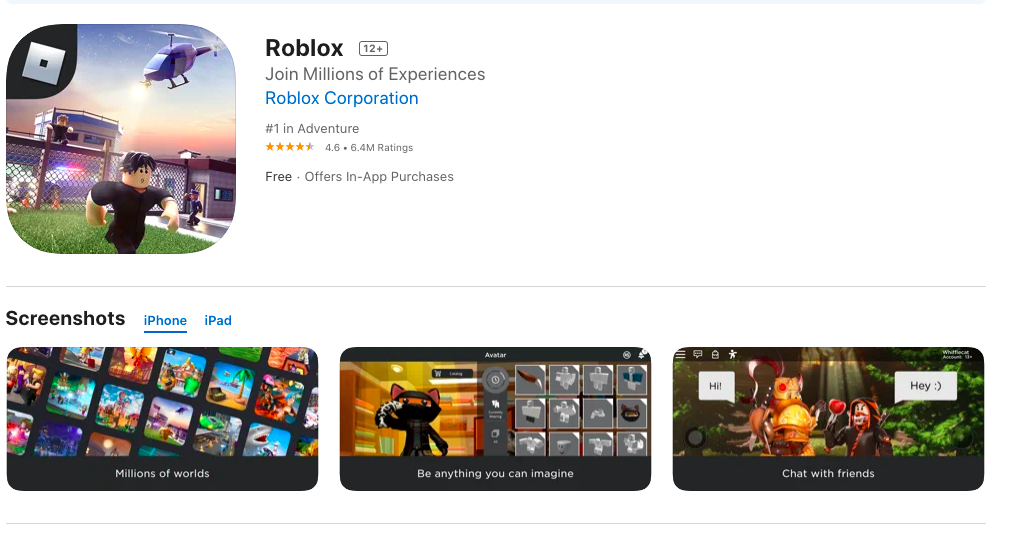Click the Roblox app title heading

click(x=304, y=48)
